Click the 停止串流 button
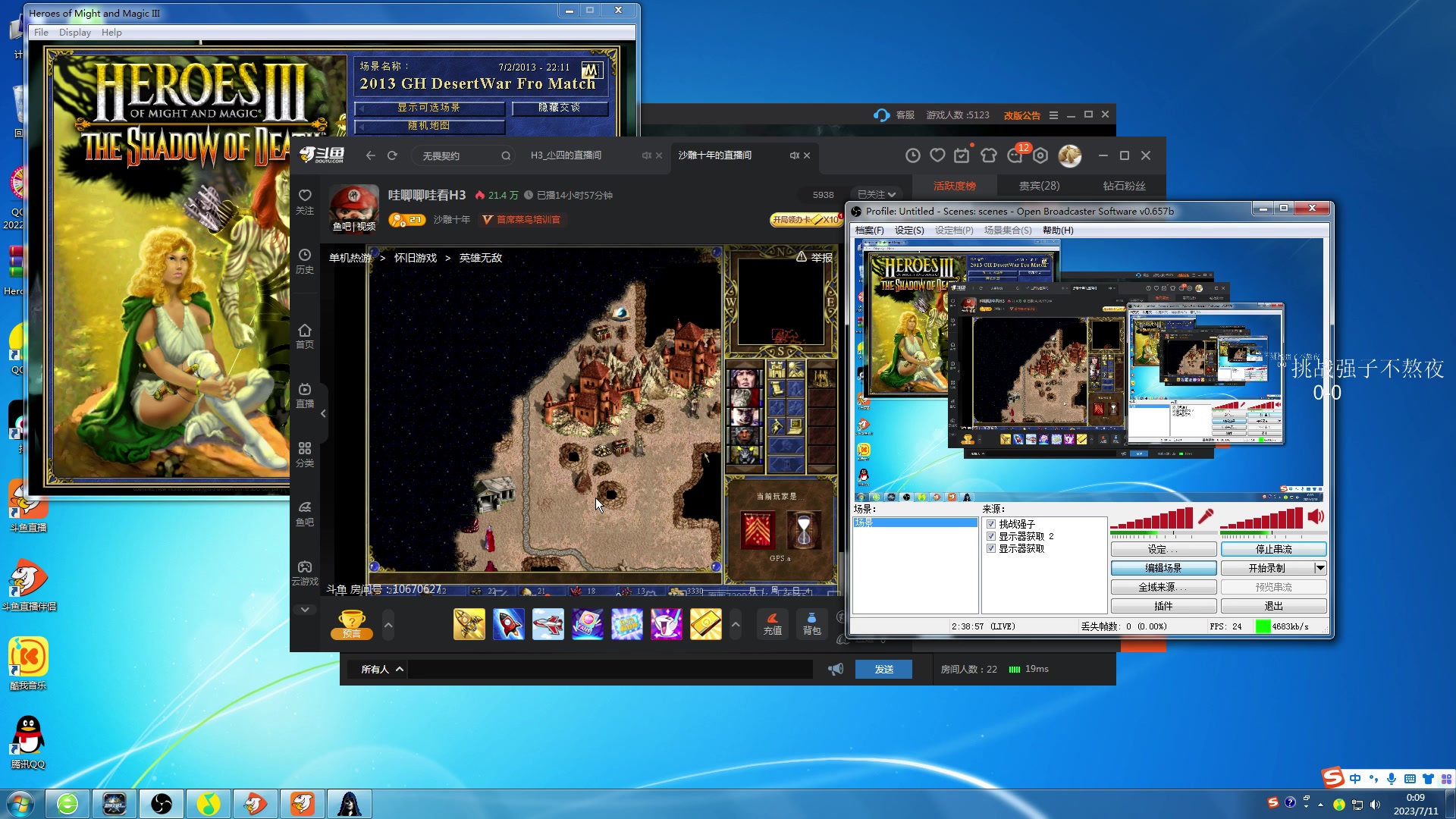This screenshot has height=819, width=1456. point(1274,549)
